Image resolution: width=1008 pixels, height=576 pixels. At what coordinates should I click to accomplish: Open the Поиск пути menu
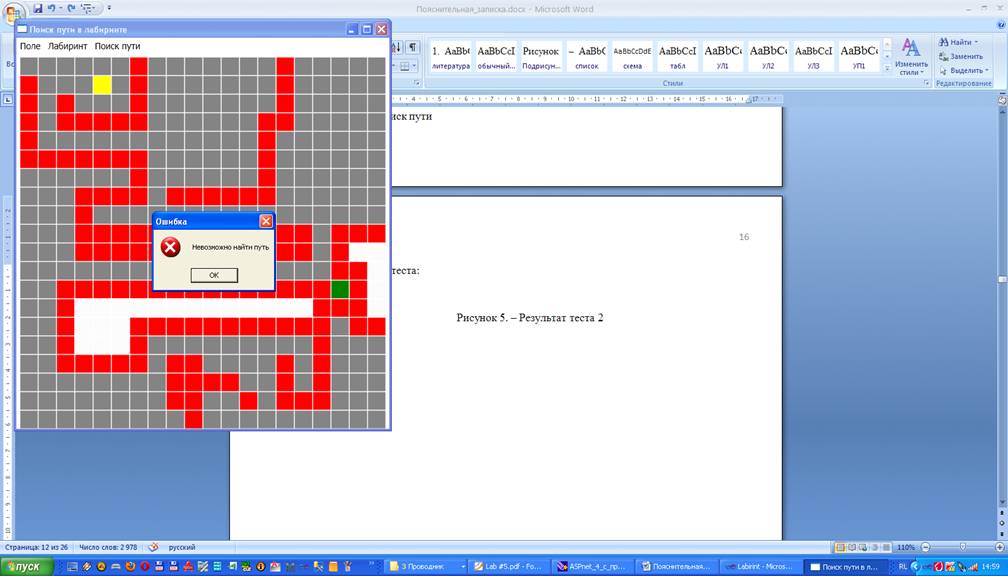[x=117, y=46]
